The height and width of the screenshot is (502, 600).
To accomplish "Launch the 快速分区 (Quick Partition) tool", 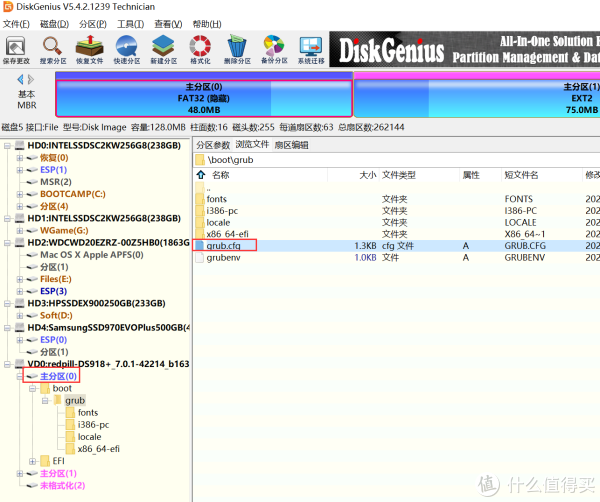I will 126,48.
